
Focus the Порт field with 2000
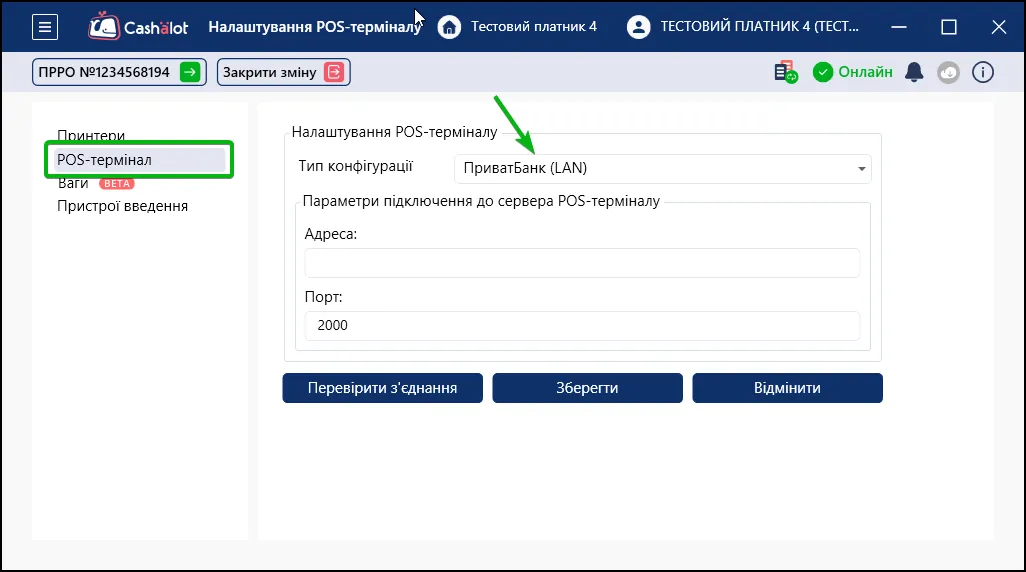tap(582, 325)
